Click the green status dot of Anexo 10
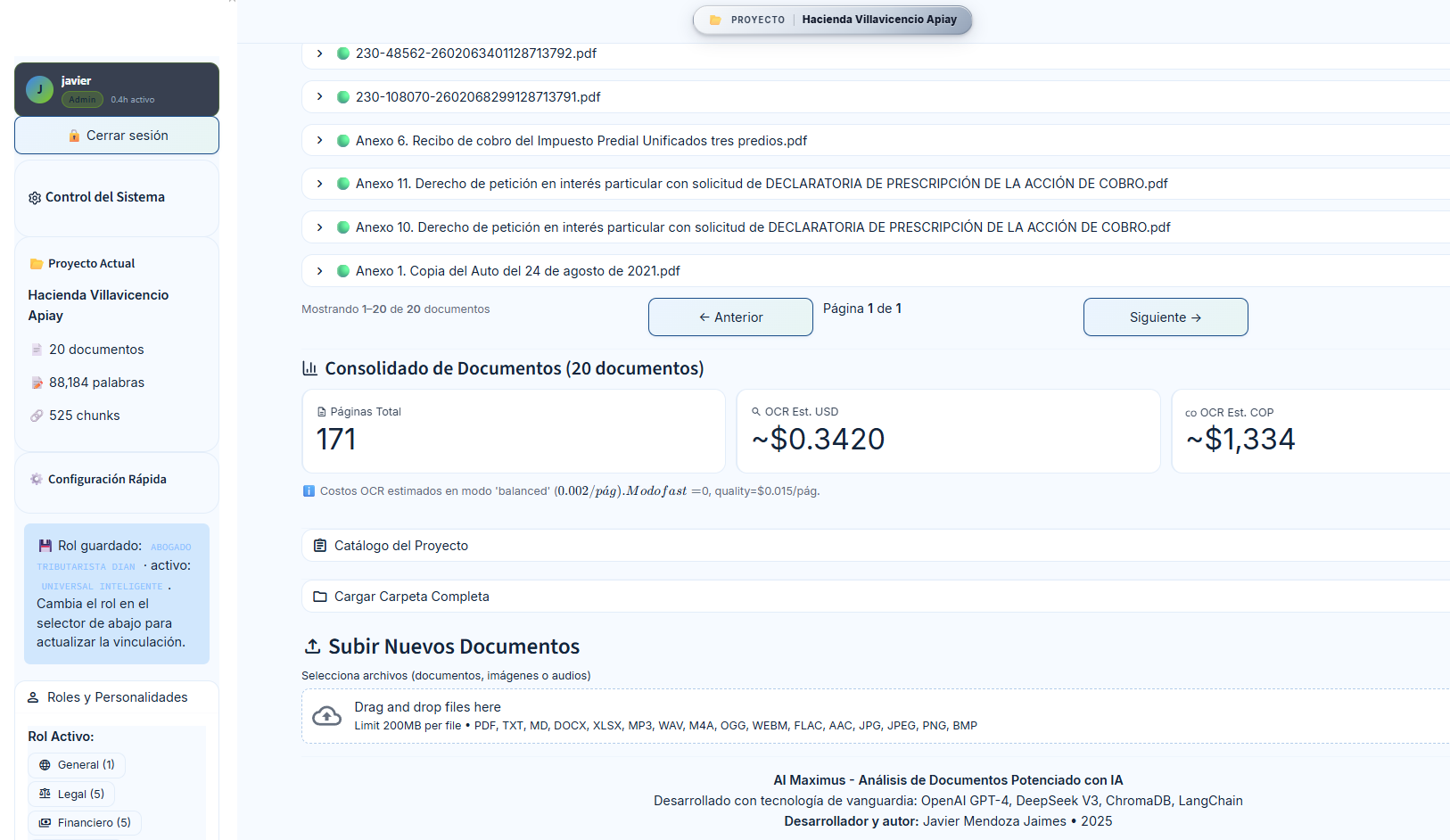The height and width of the screenshot is (840, 1450). (x=342, y=227)
